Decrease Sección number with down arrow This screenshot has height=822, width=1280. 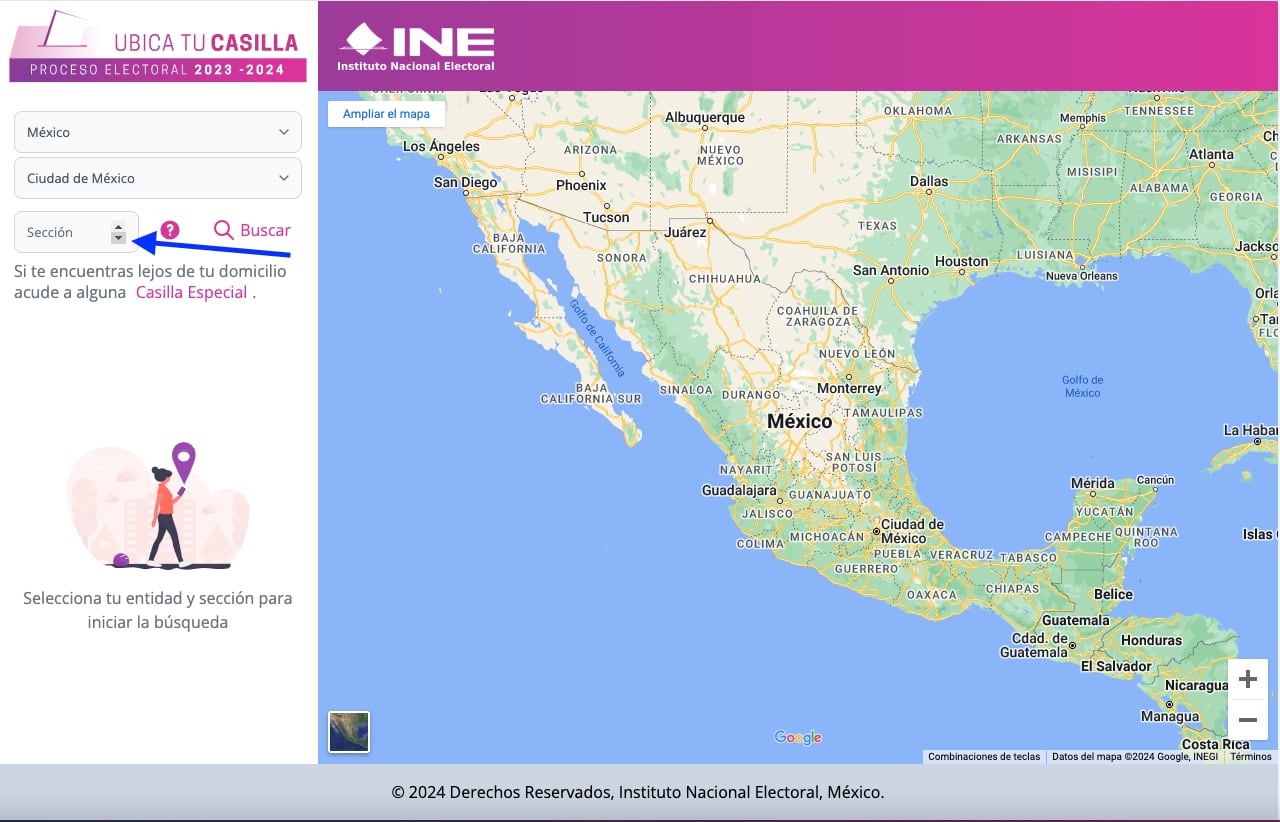pyautogui.click(x=118, y=238)
